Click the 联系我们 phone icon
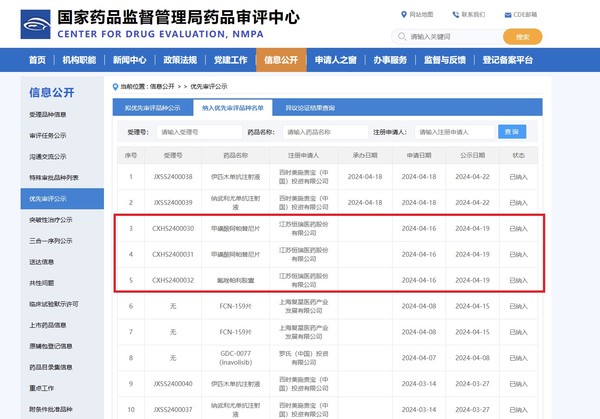The image size is (600, 419). pyautogui.click(x=455, y=15)
